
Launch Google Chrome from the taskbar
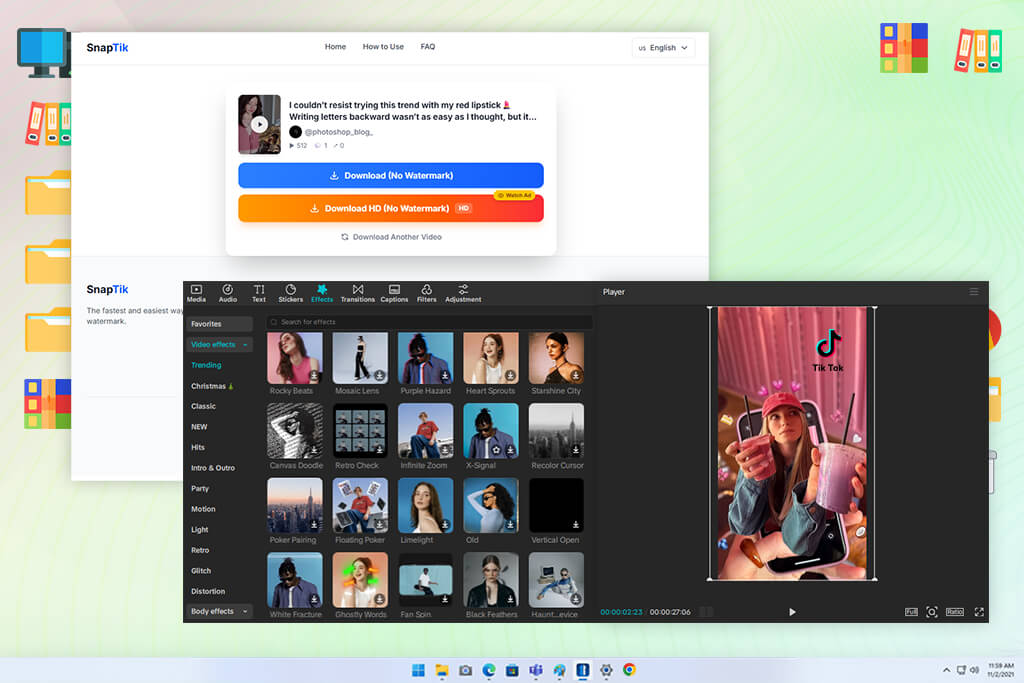(x=629, y=670)
